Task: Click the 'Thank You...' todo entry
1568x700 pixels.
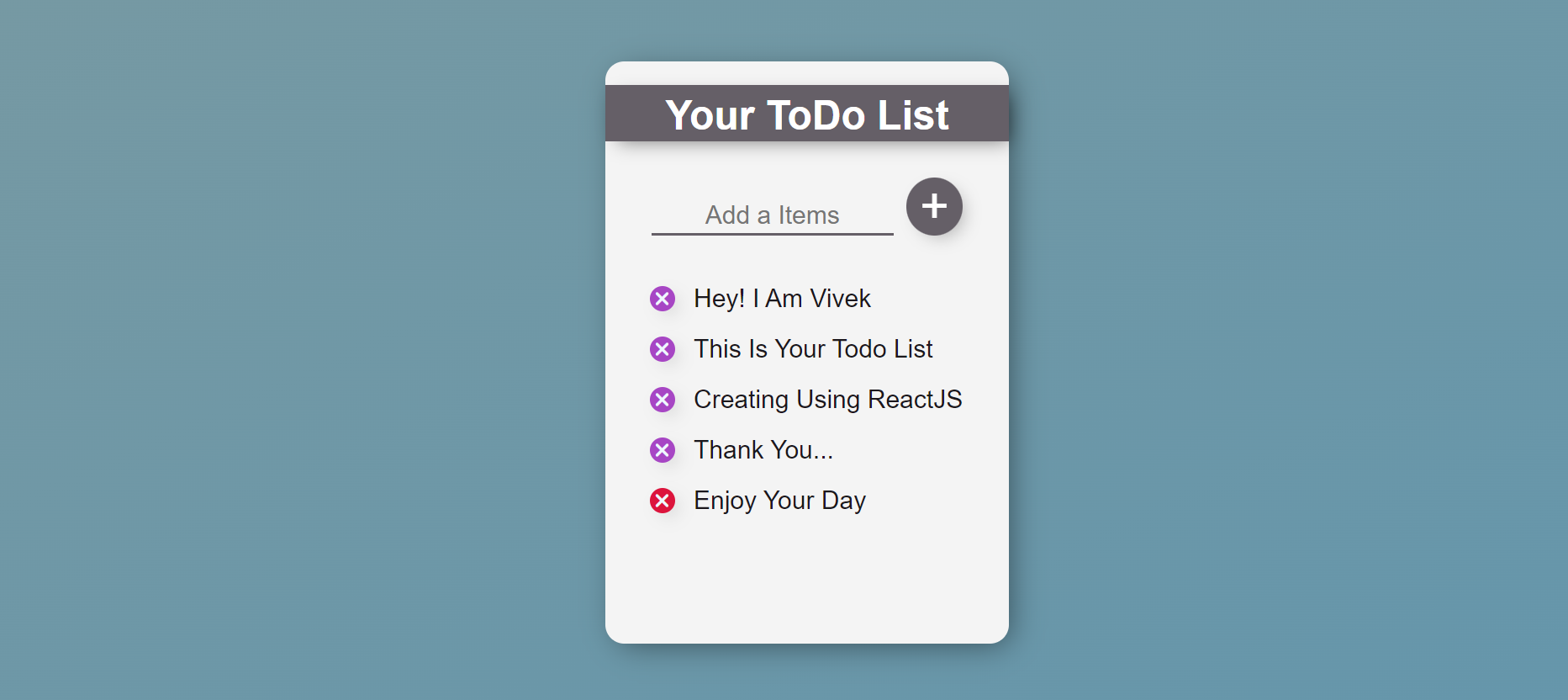Action: pos(762,450)
